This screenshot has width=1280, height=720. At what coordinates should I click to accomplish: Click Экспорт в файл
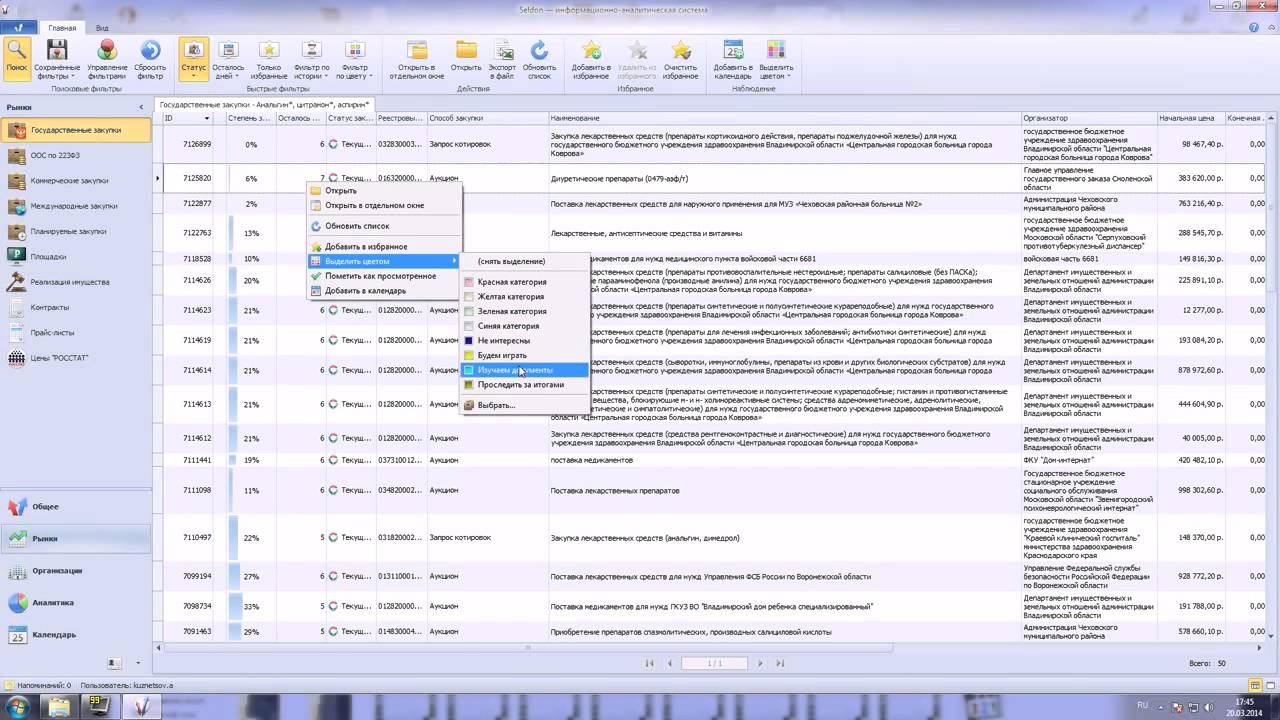coord(502,59)
